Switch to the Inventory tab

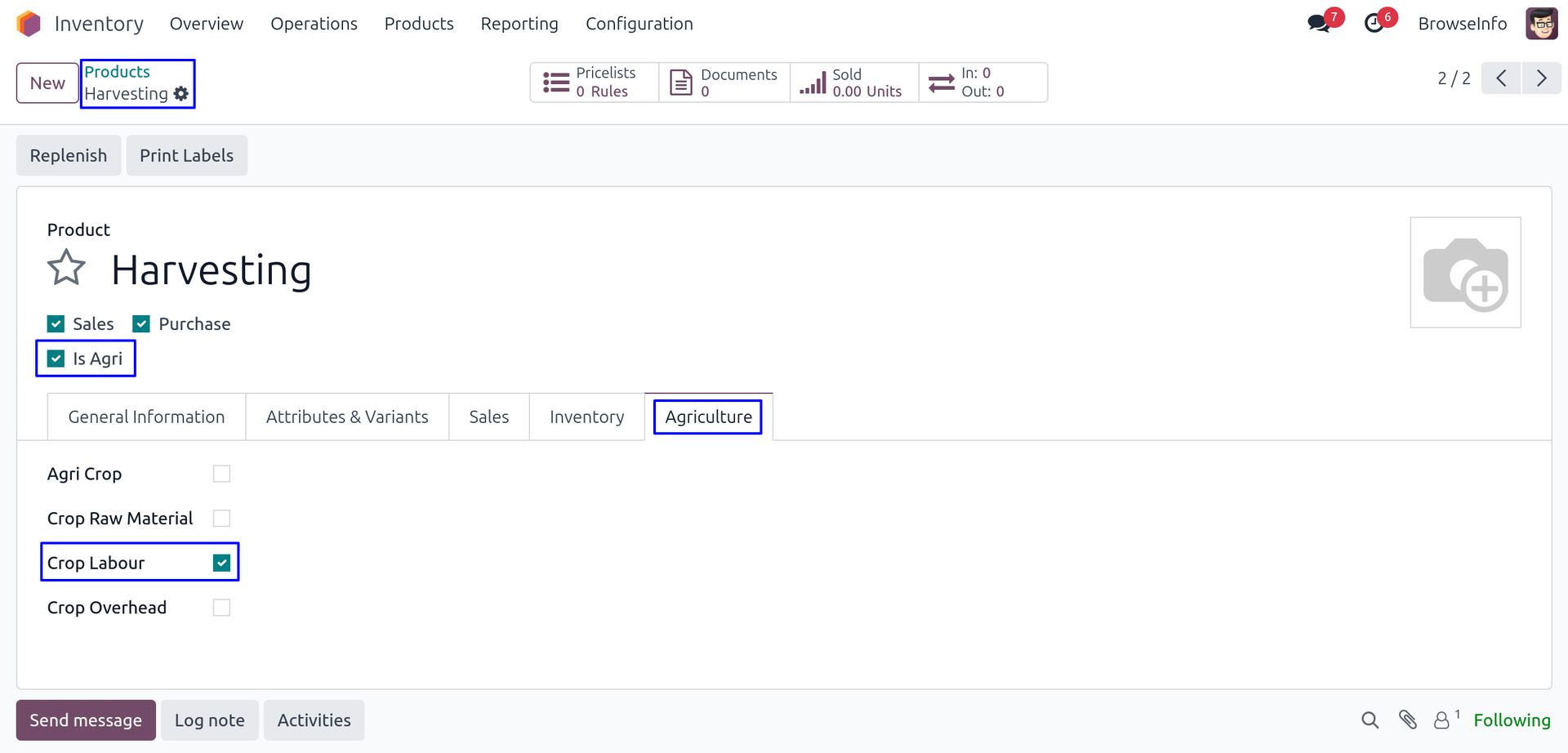point(586,417)
